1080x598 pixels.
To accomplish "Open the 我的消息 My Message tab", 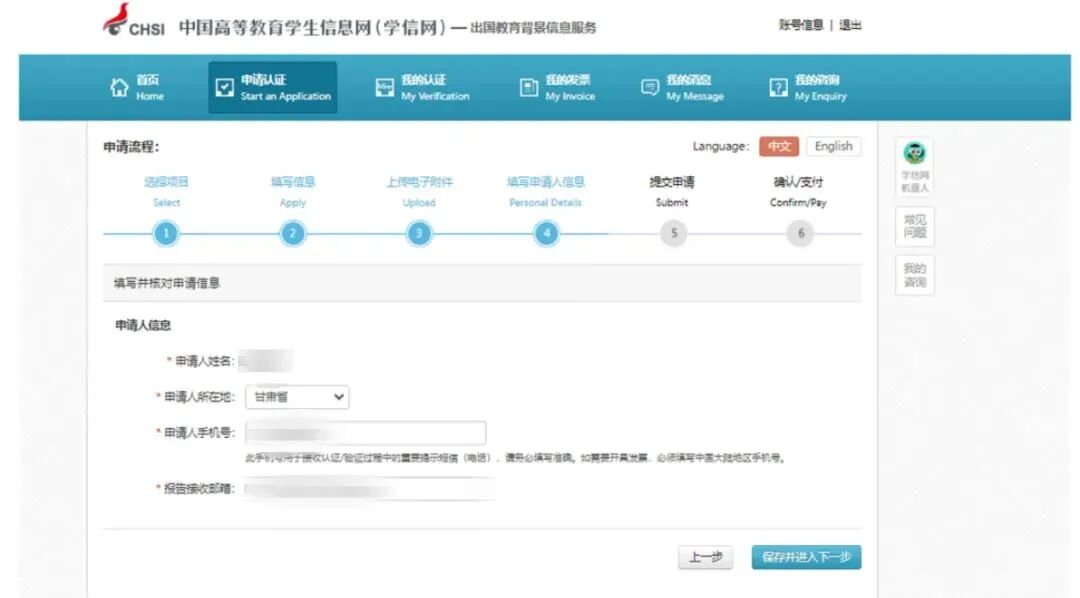I will 683,87.
